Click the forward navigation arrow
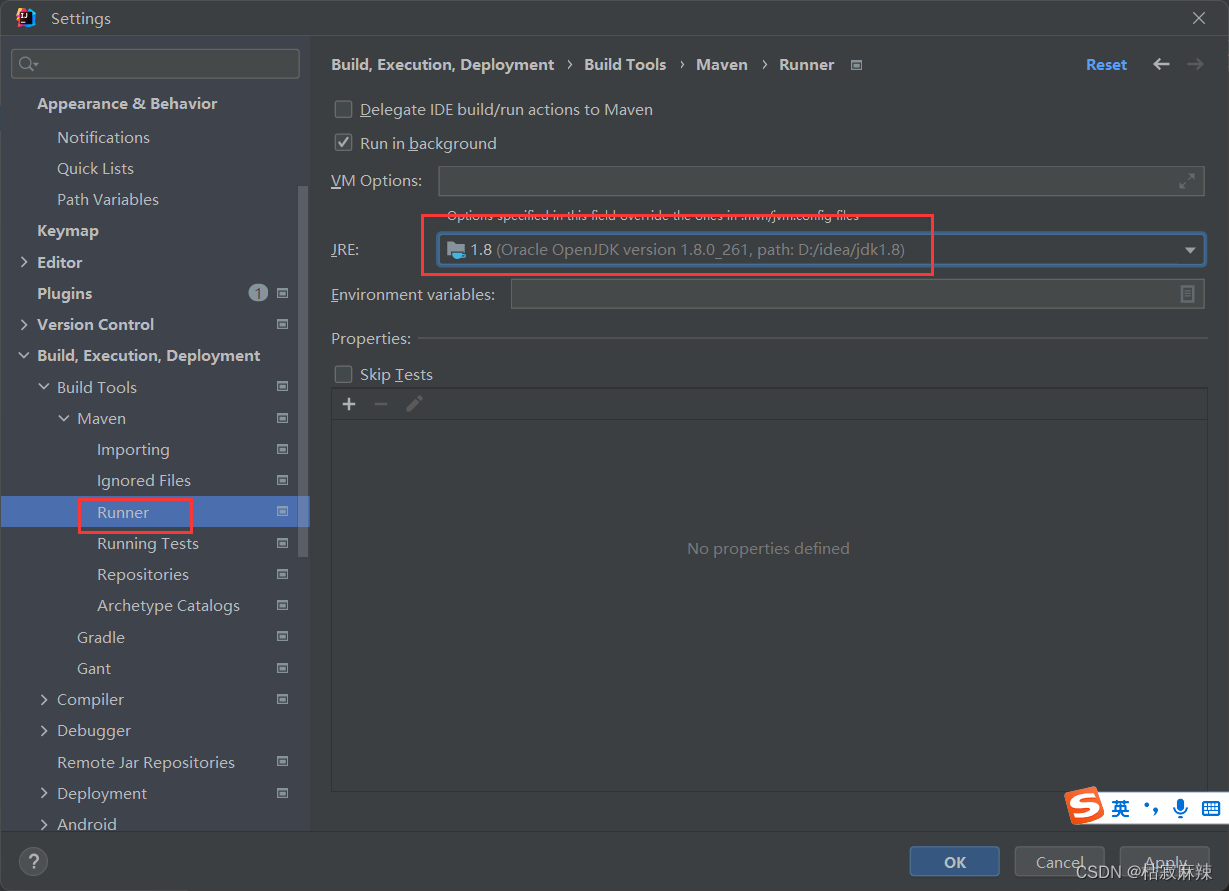The image size is (1229, 891). click(1195, 64)
